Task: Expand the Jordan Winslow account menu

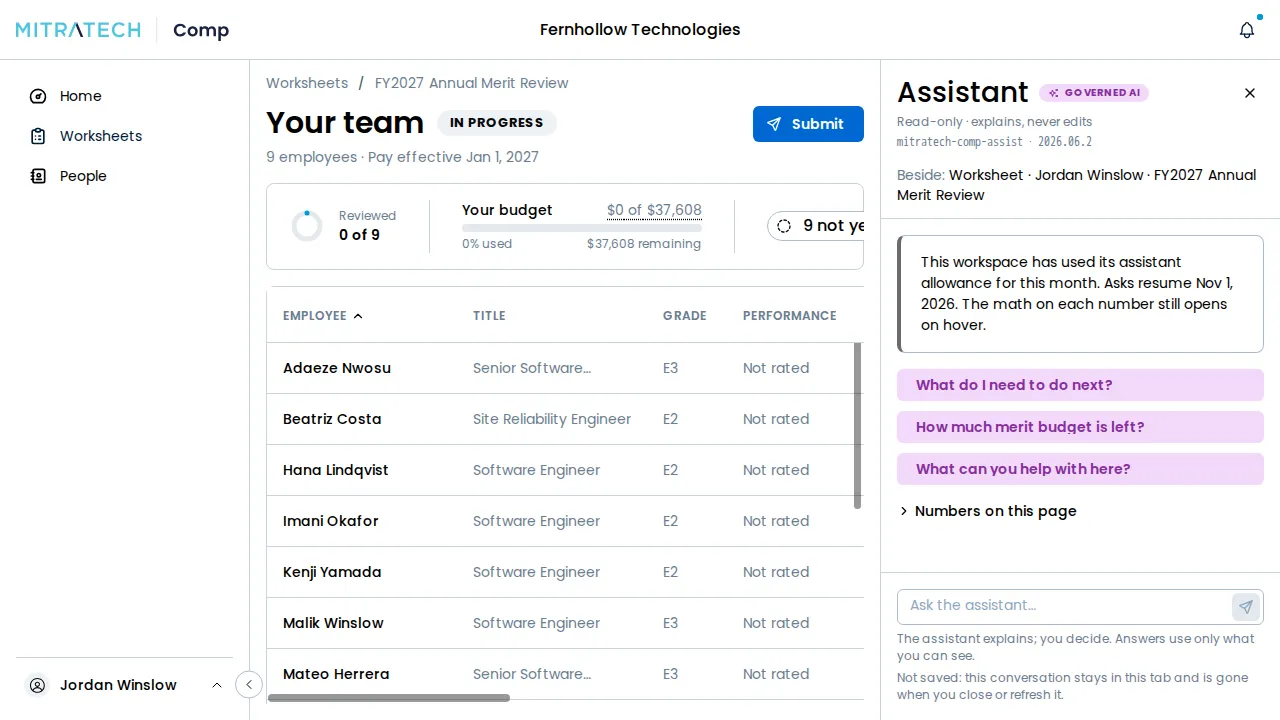Action: tap(124, 685)
